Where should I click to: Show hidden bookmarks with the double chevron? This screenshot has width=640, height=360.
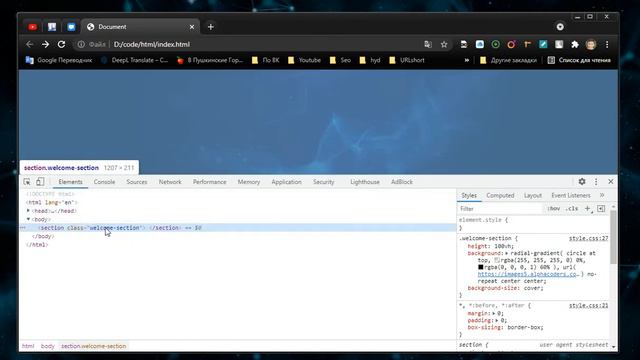[x=467, y=60]
